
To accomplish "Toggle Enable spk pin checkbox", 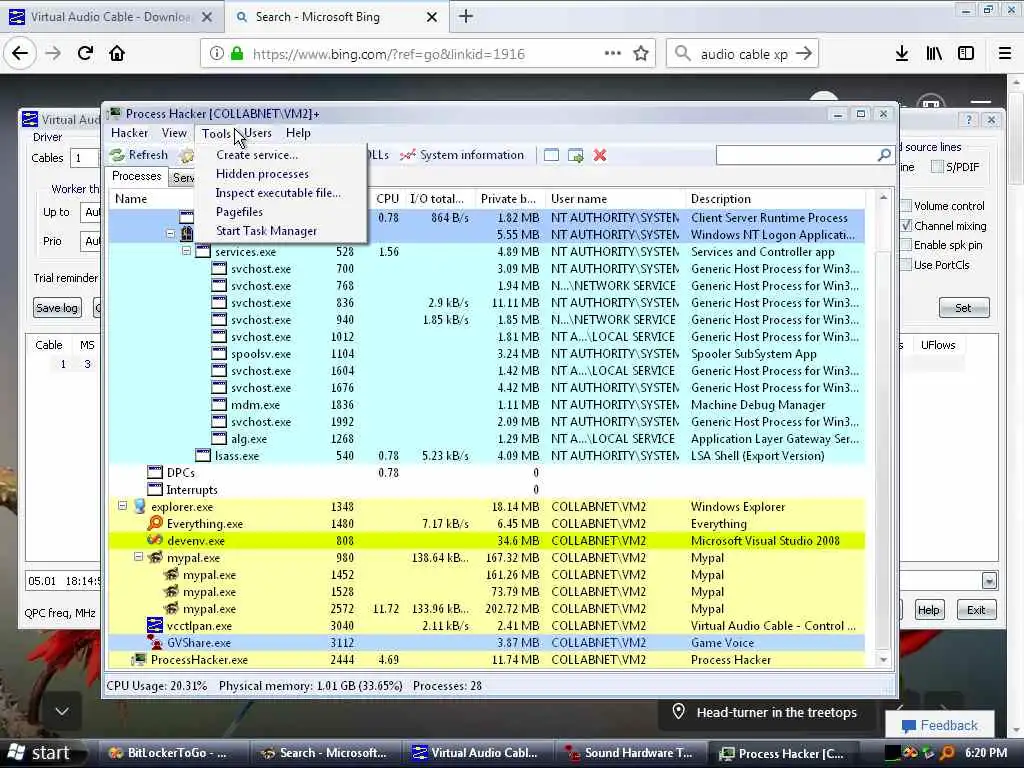I will click(x=906, y=245).
